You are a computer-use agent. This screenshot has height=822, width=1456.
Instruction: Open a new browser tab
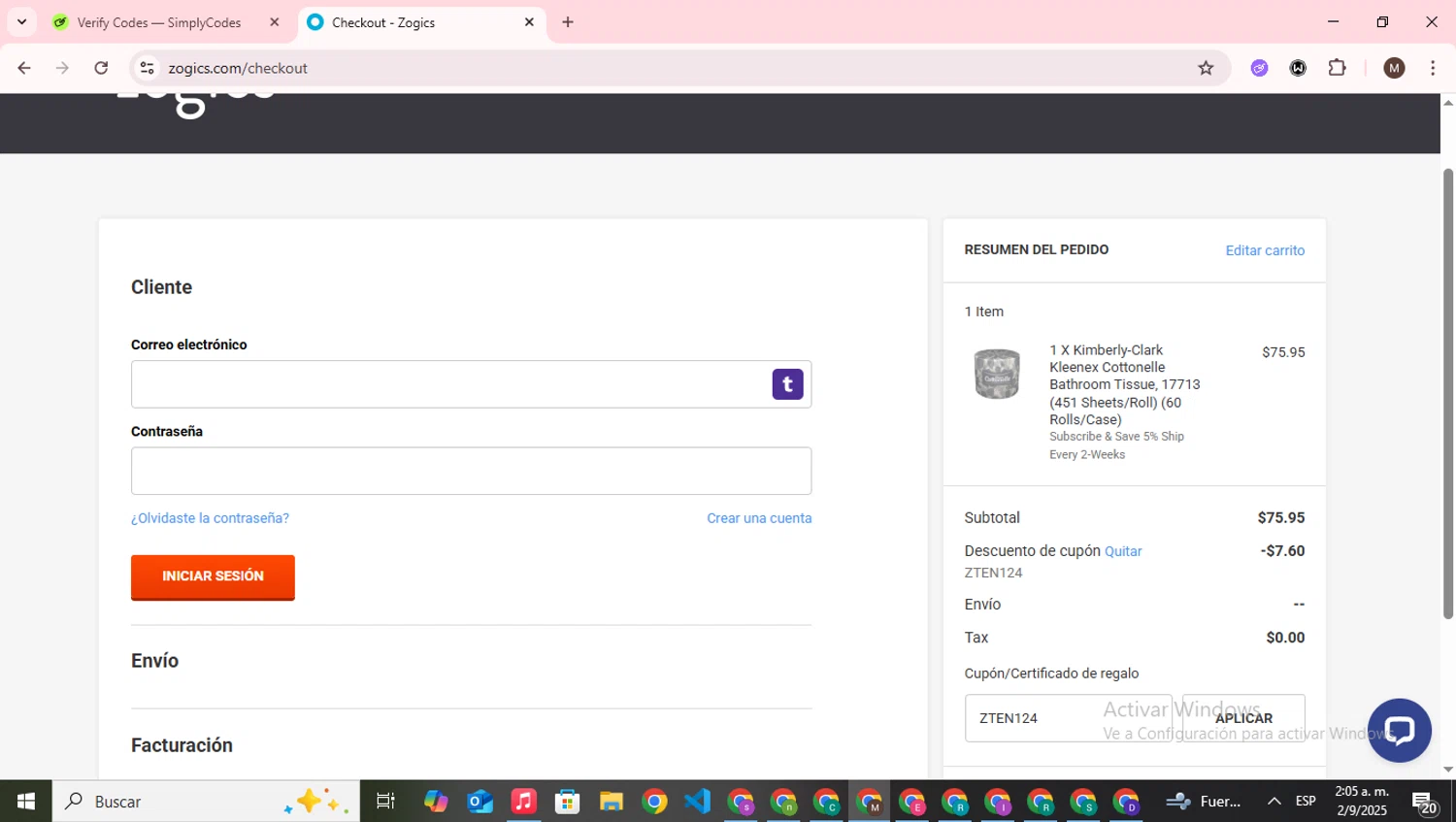click(568, 22)
